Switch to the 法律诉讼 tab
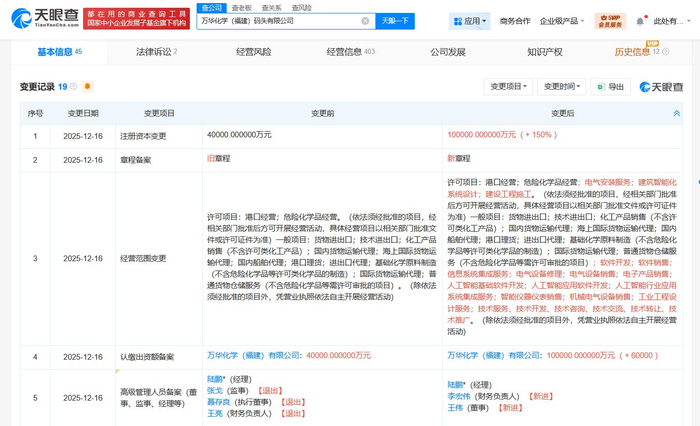The width and height of the screenshot is (700, 426). coord(155,52)
